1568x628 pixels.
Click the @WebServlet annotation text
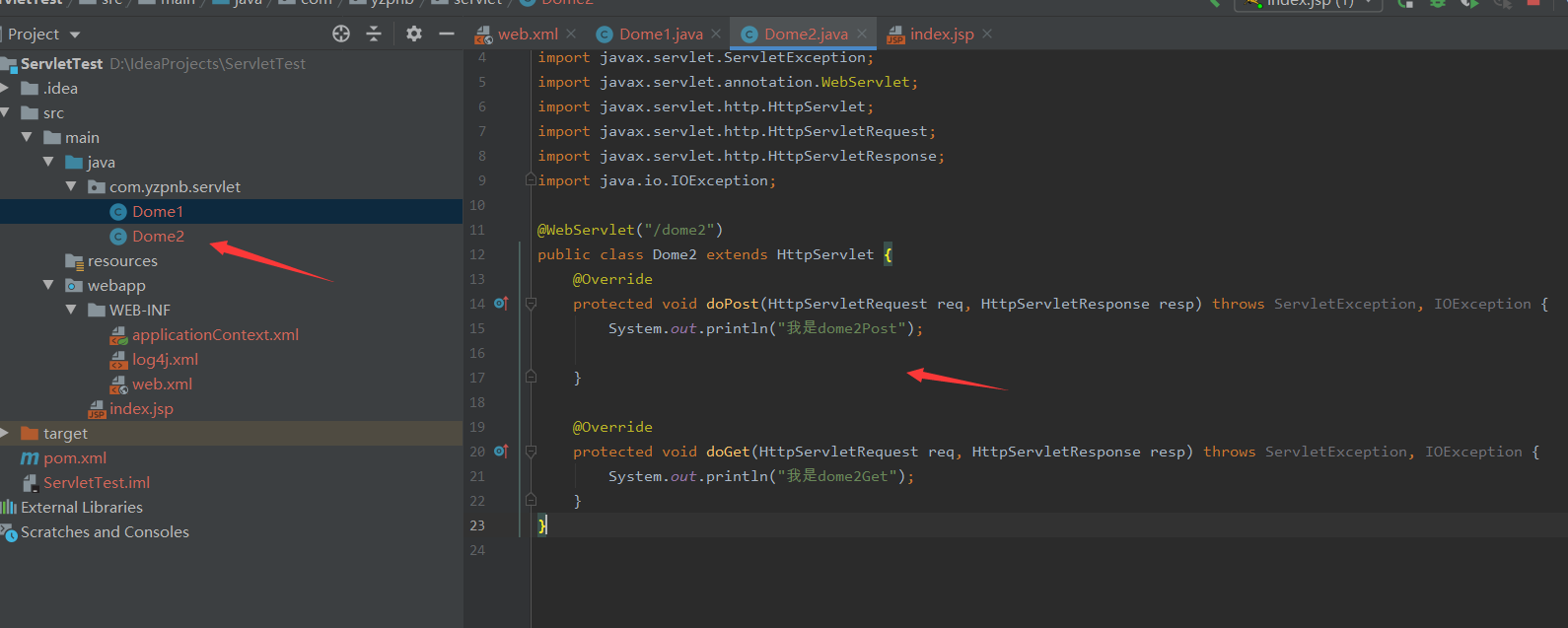586,230
